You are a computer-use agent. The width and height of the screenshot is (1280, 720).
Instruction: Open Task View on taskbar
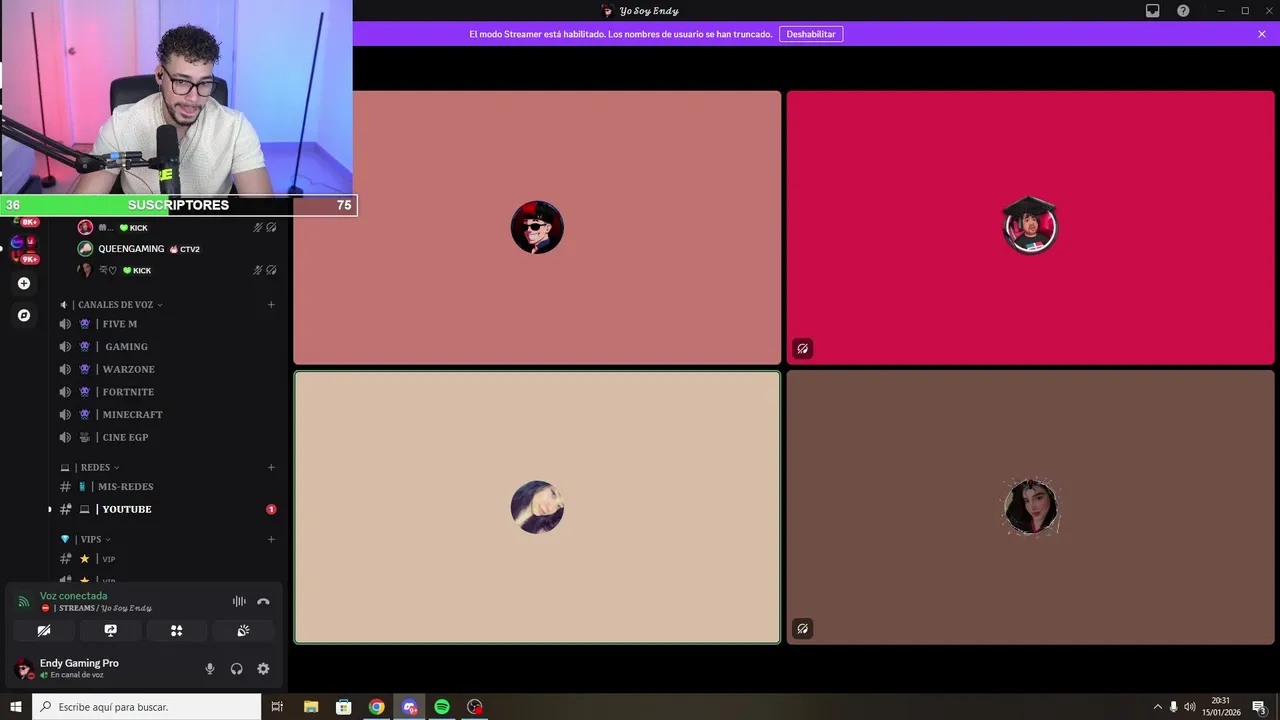click(x=277, y=707)
